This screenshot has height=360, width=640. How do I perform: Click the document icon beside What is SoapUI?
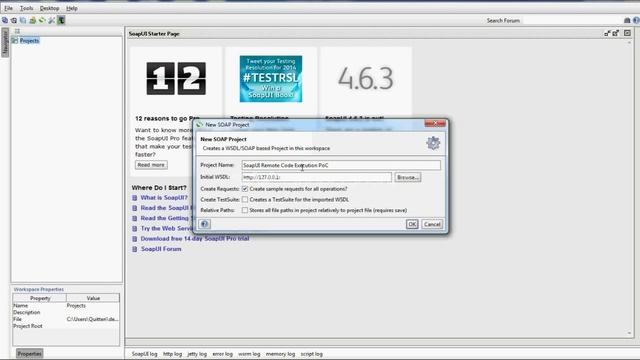[x=135, y=198]
